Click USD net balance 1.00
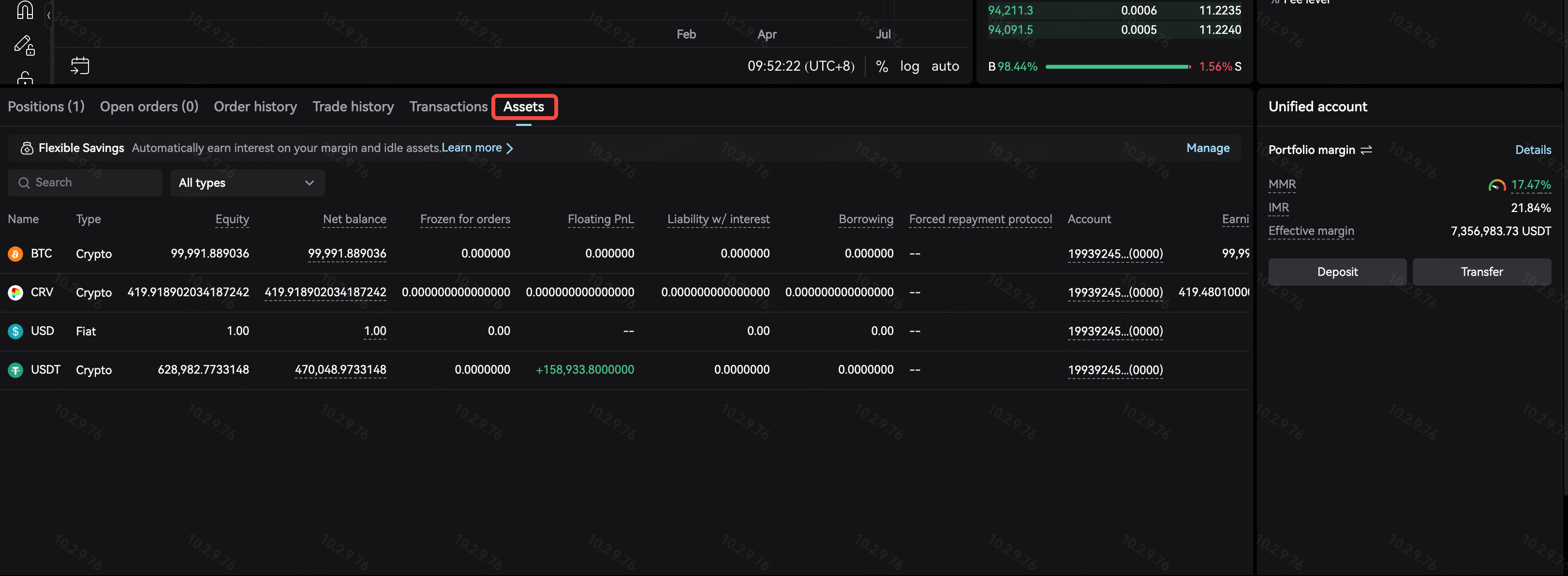 pyautogui.click(x=375, y=331)
